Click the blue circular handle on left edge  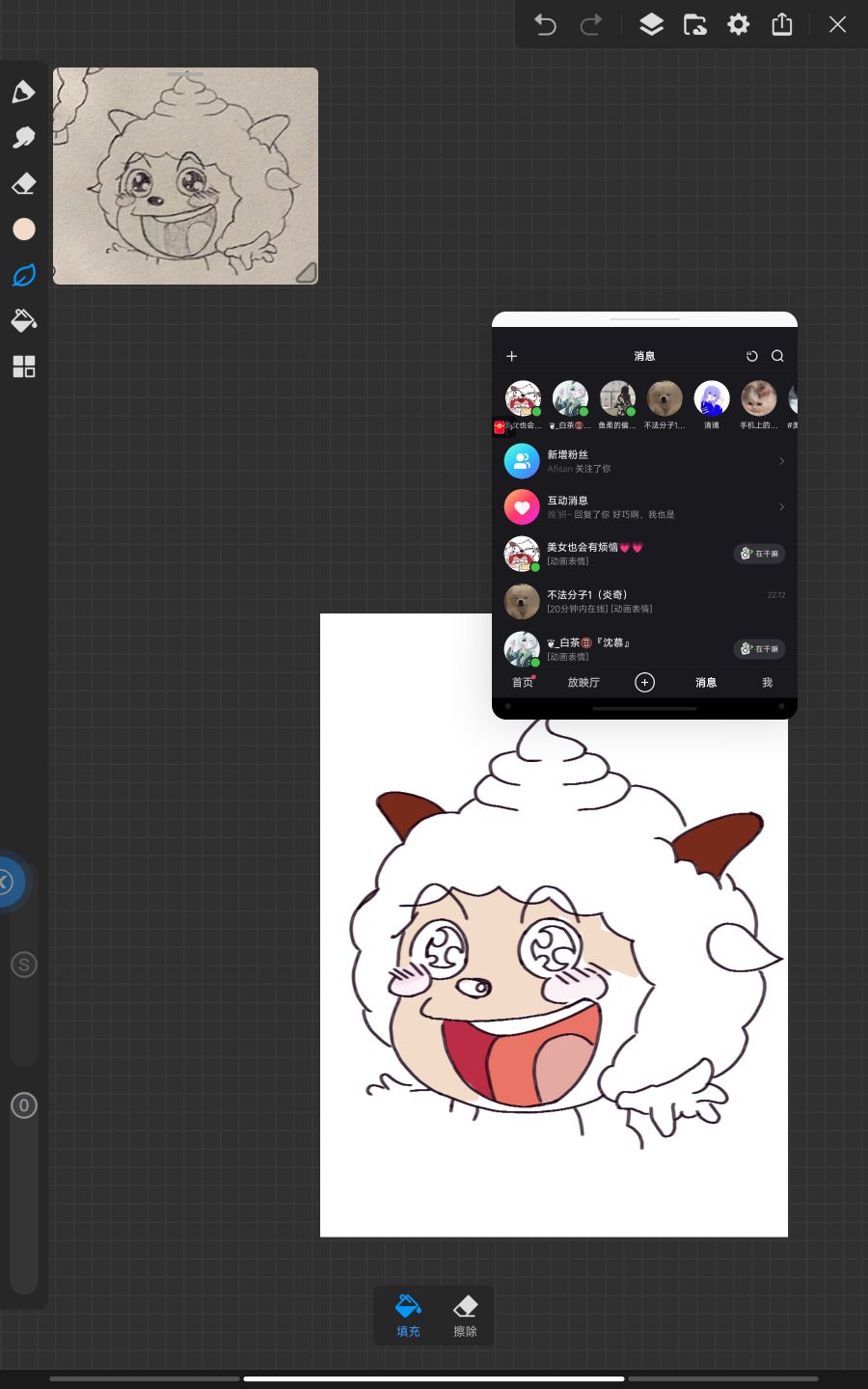pos(8,881)
